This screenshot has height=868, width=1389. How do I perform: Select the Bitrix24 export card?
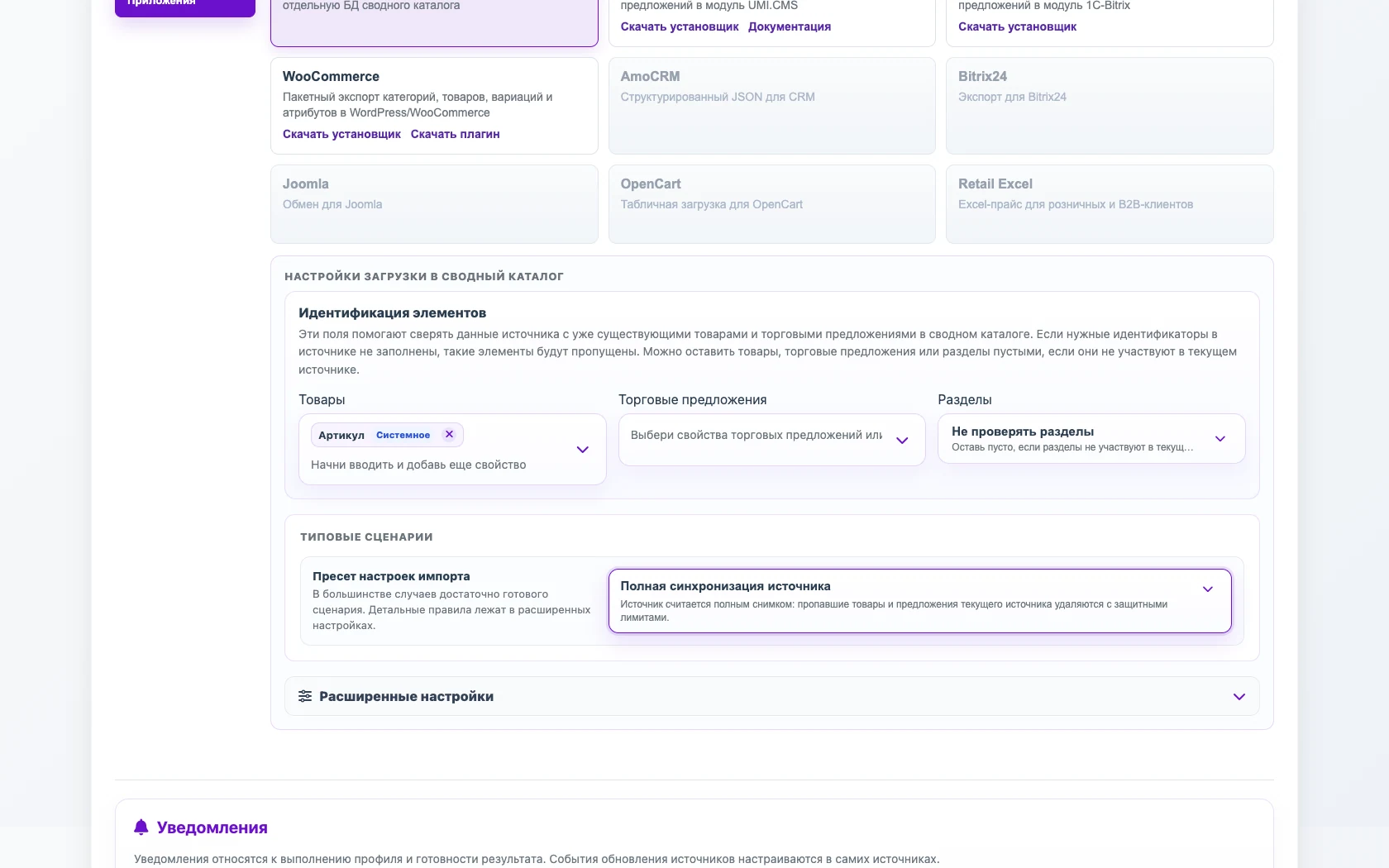1110,106
